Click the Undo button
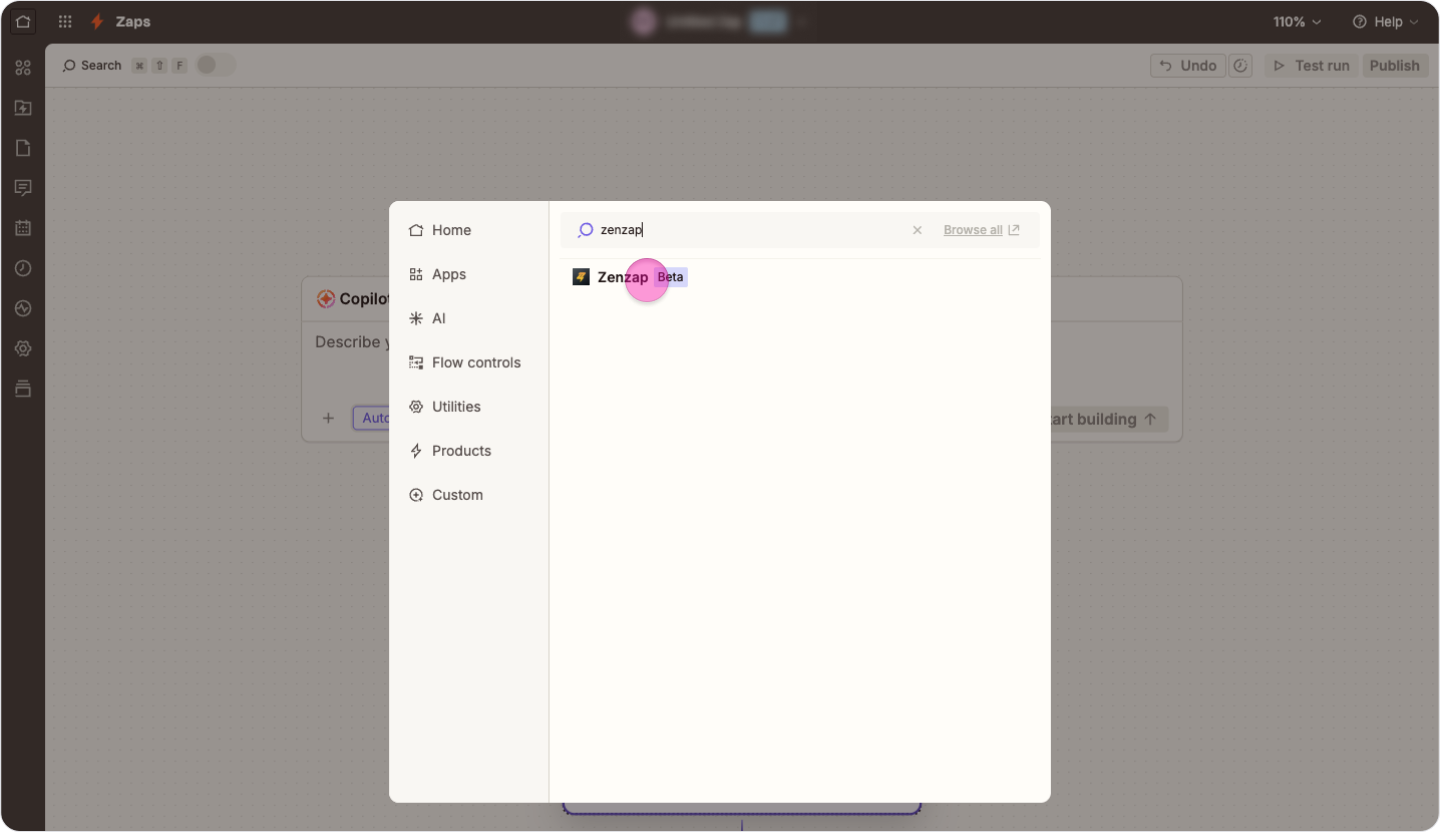The height and width of the screenshot is (832, 1440). [x=1188, y=65]
